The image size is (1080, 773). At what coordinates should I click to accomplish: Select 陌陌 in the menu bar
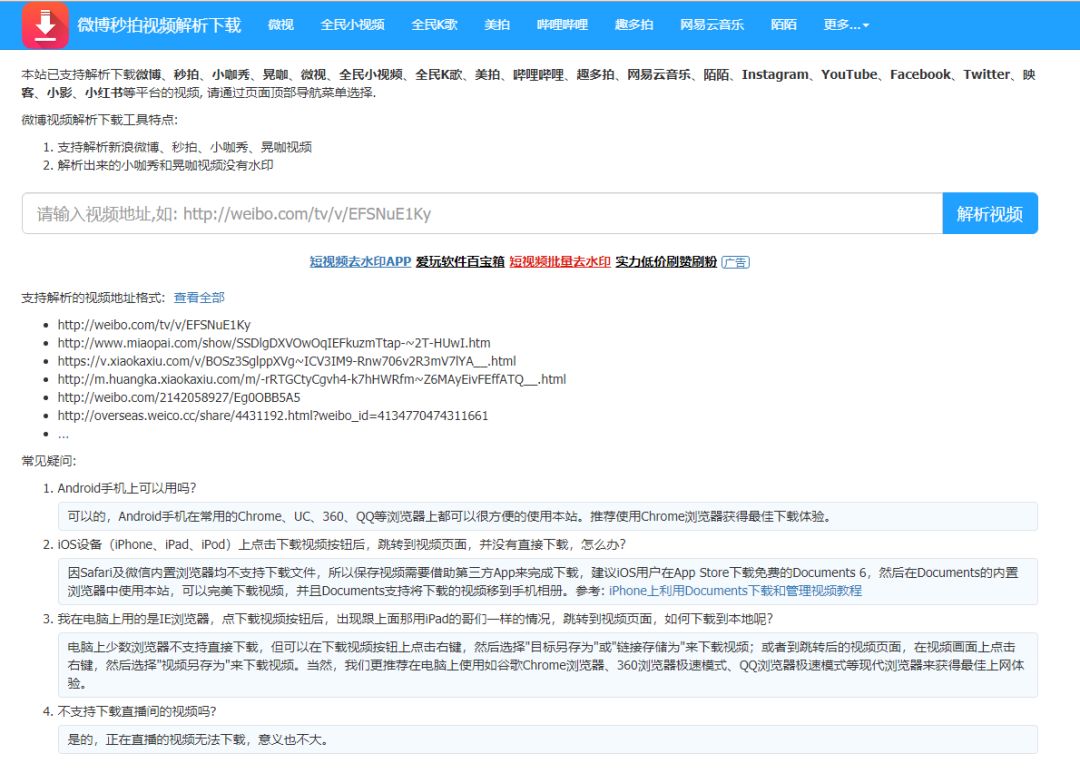784,25
